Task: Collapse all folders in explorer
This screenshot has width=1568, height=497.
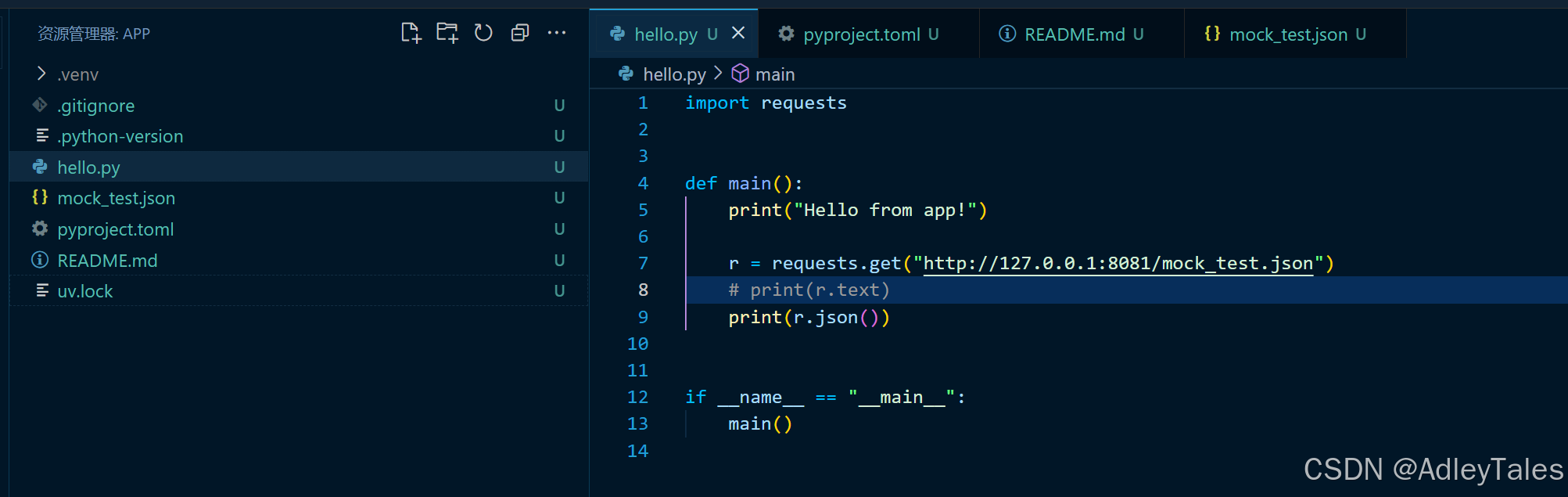Action: pos(520,33)
